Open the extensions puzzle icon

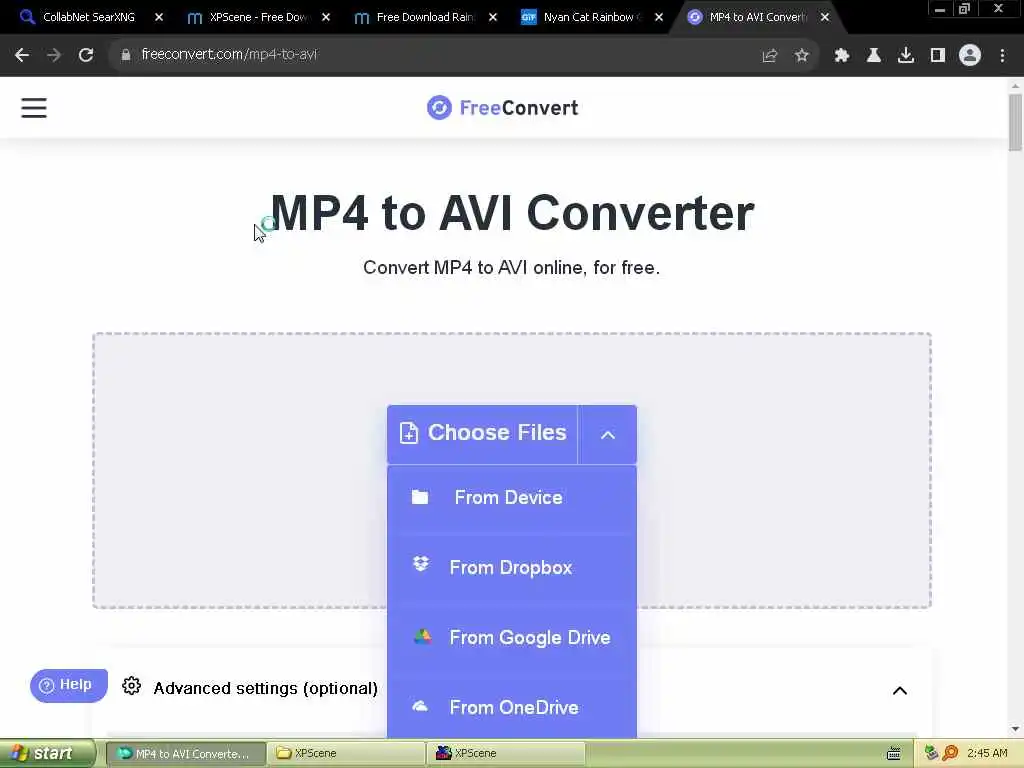842,56
